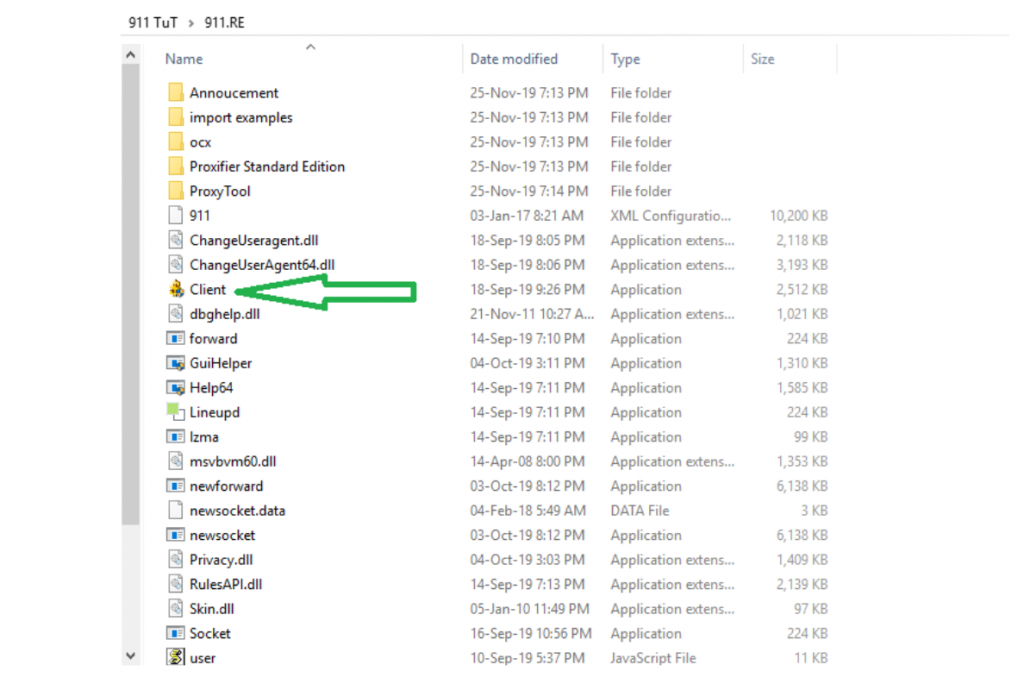Click the 18-Sep-19 9:26 PM date cell

(x=527, y=289)
